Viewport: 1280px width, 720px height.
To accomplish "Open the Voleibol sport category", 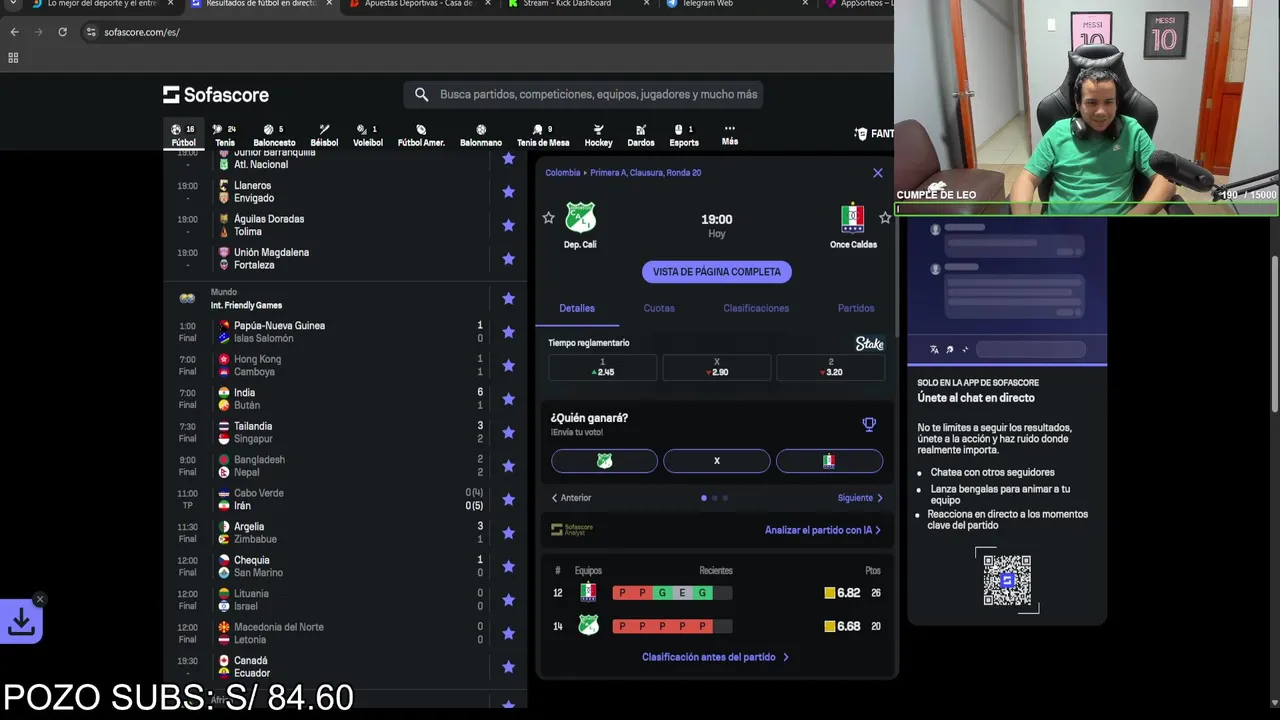I will pos(368,135).
